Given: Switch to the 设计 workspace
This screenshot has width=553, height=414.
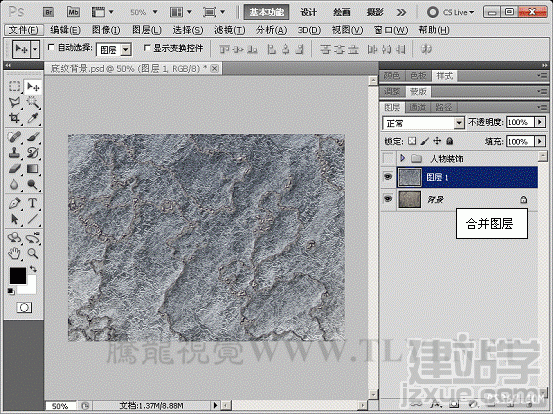Looking at the screenshot, I should (x=308, y=12).
